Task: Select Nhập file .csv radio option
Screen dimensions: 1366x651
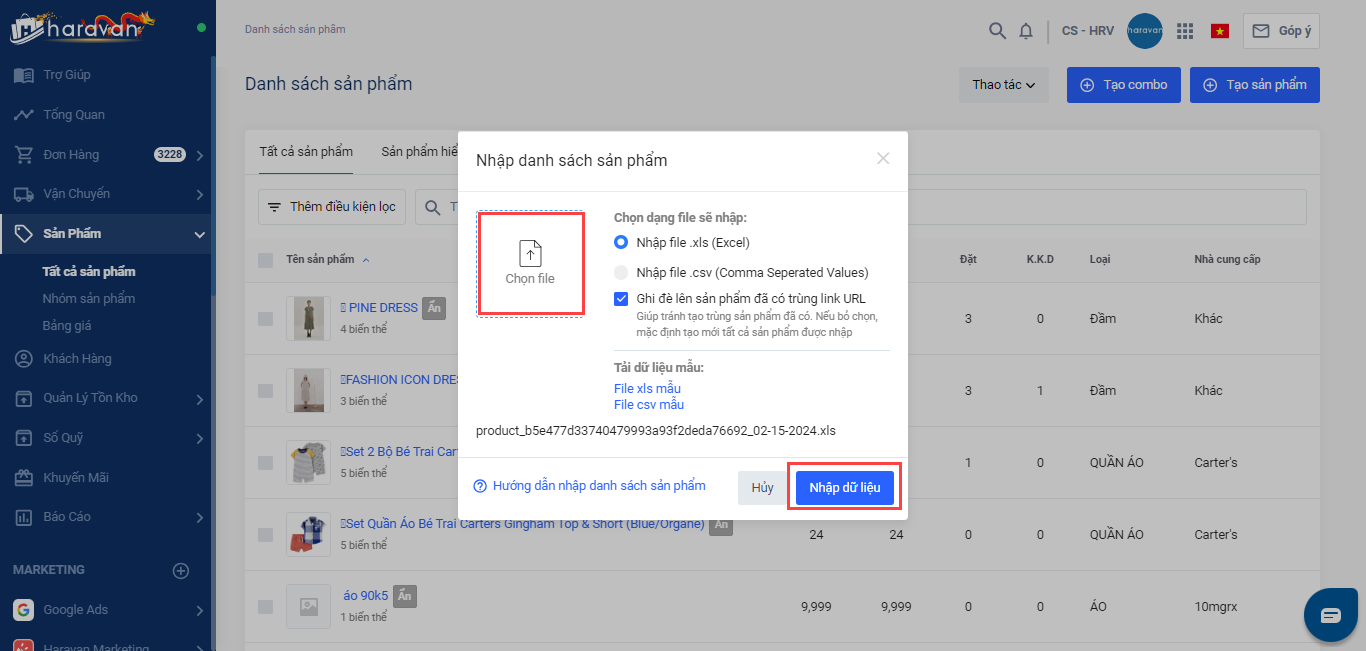Action: (621, 272)
